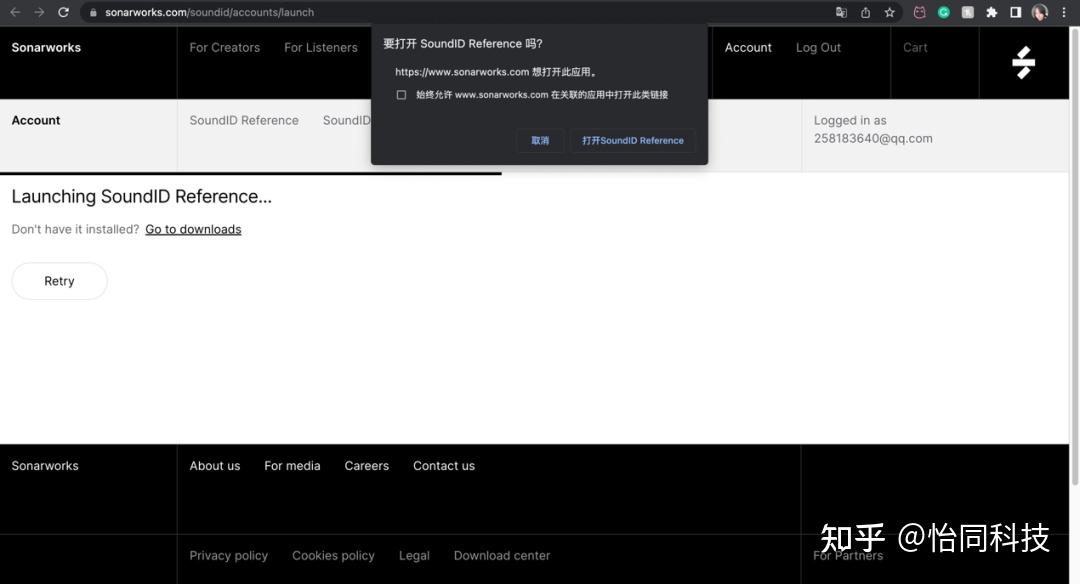The height and width of the screenshot is (584, 1080).
Task: Open the Chrome extensions puzzle-piece icon
Action: (991, 12)
